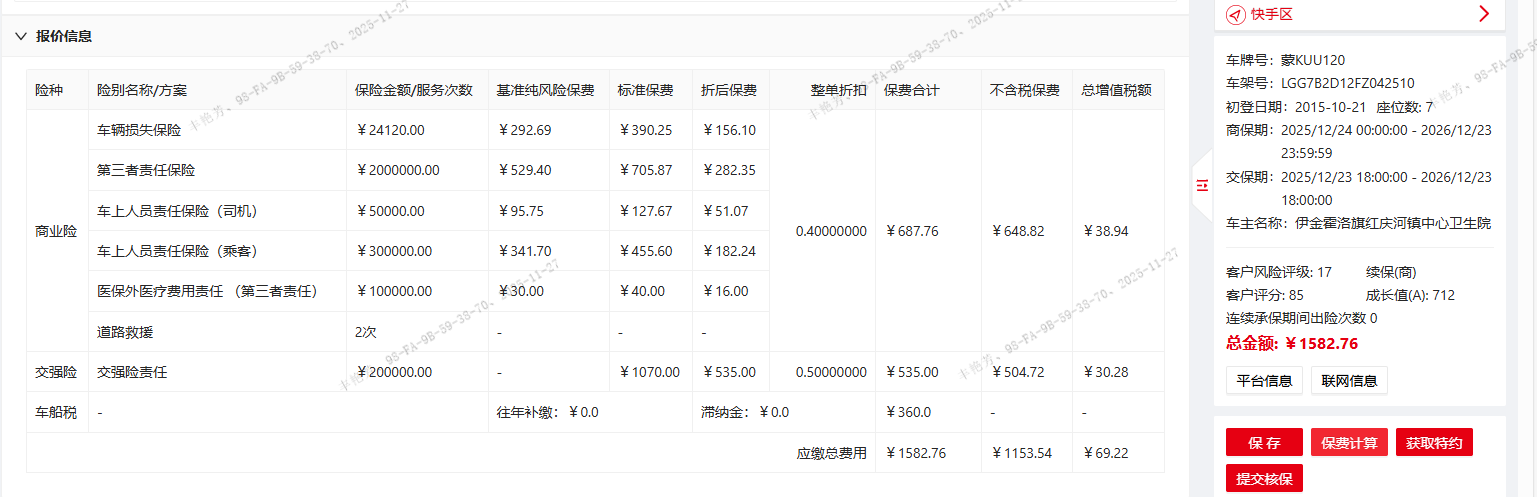
Task: Submit via 提交核保 button
Action: pyautogui.click(x=1264, y=479)
